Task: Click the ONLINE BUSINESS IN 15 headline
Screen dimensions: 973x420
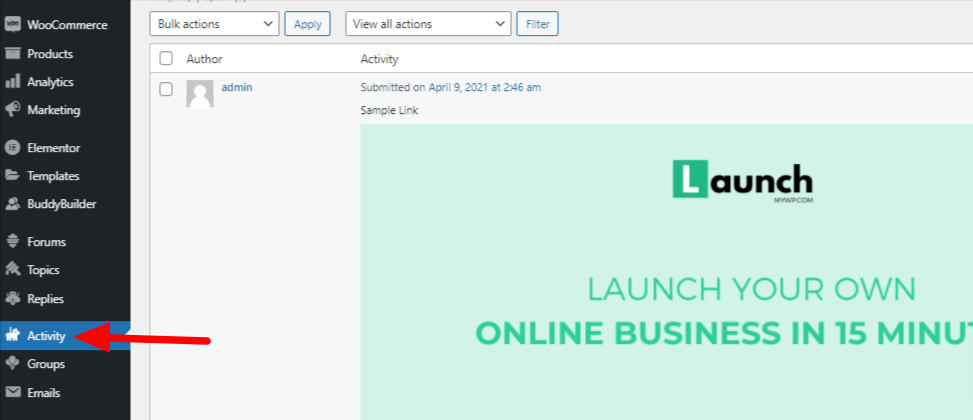Action: point(724,333)
